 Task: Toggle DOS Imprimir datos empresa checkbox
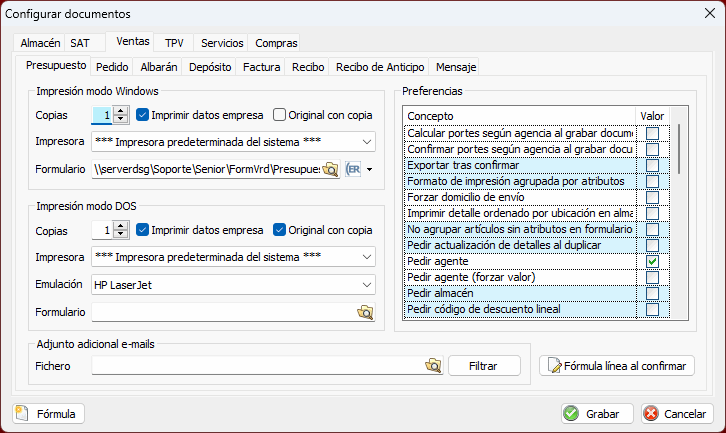143,230
